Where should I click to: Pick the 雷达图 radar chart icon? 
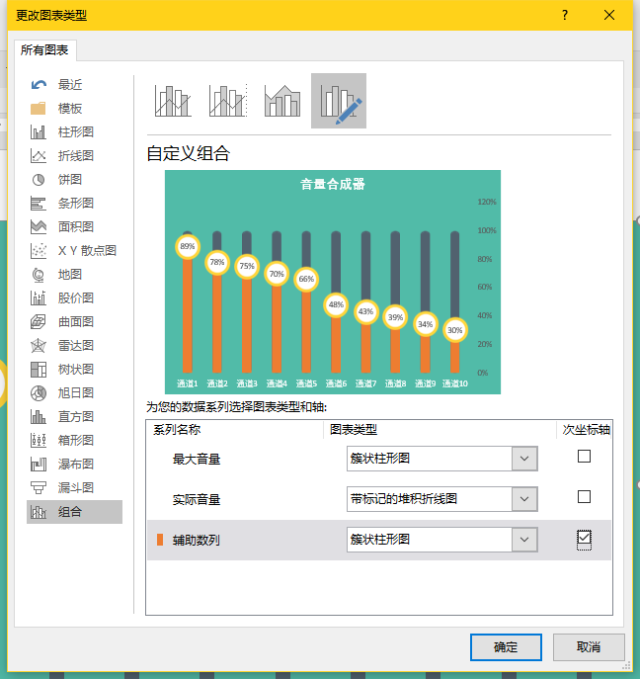pos(39,346)
